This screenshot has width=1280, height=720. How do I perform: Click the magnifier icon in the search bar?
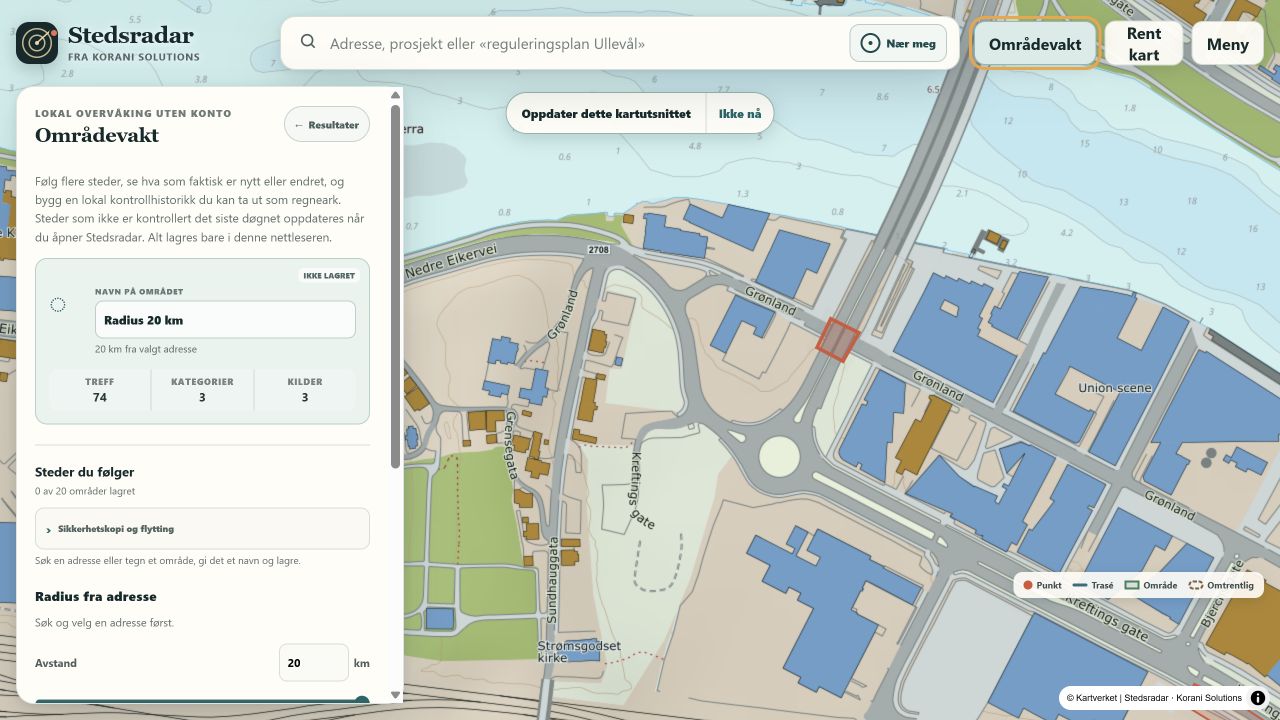[x=308, y=42]
